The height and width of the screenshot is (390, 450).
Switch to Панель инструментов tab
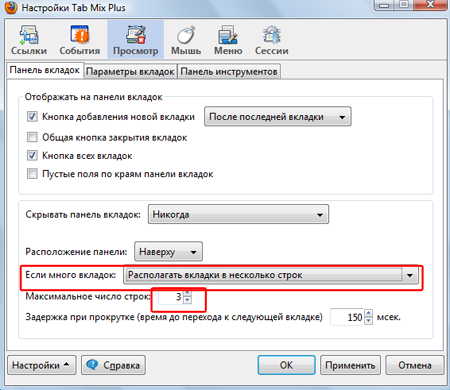click(229, 72)
